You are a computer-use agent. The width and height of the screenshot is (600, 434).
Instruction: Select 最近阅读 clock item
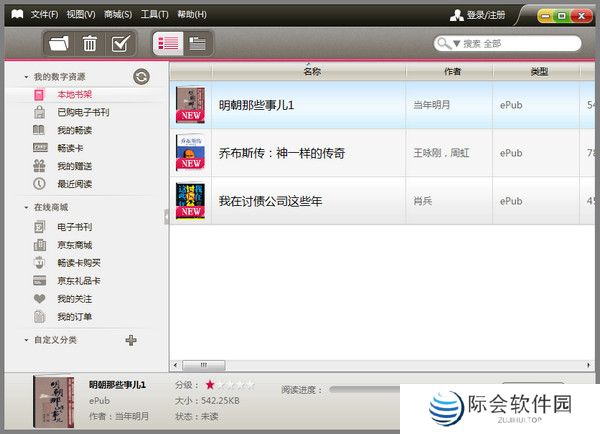click(x=74, y=184)
